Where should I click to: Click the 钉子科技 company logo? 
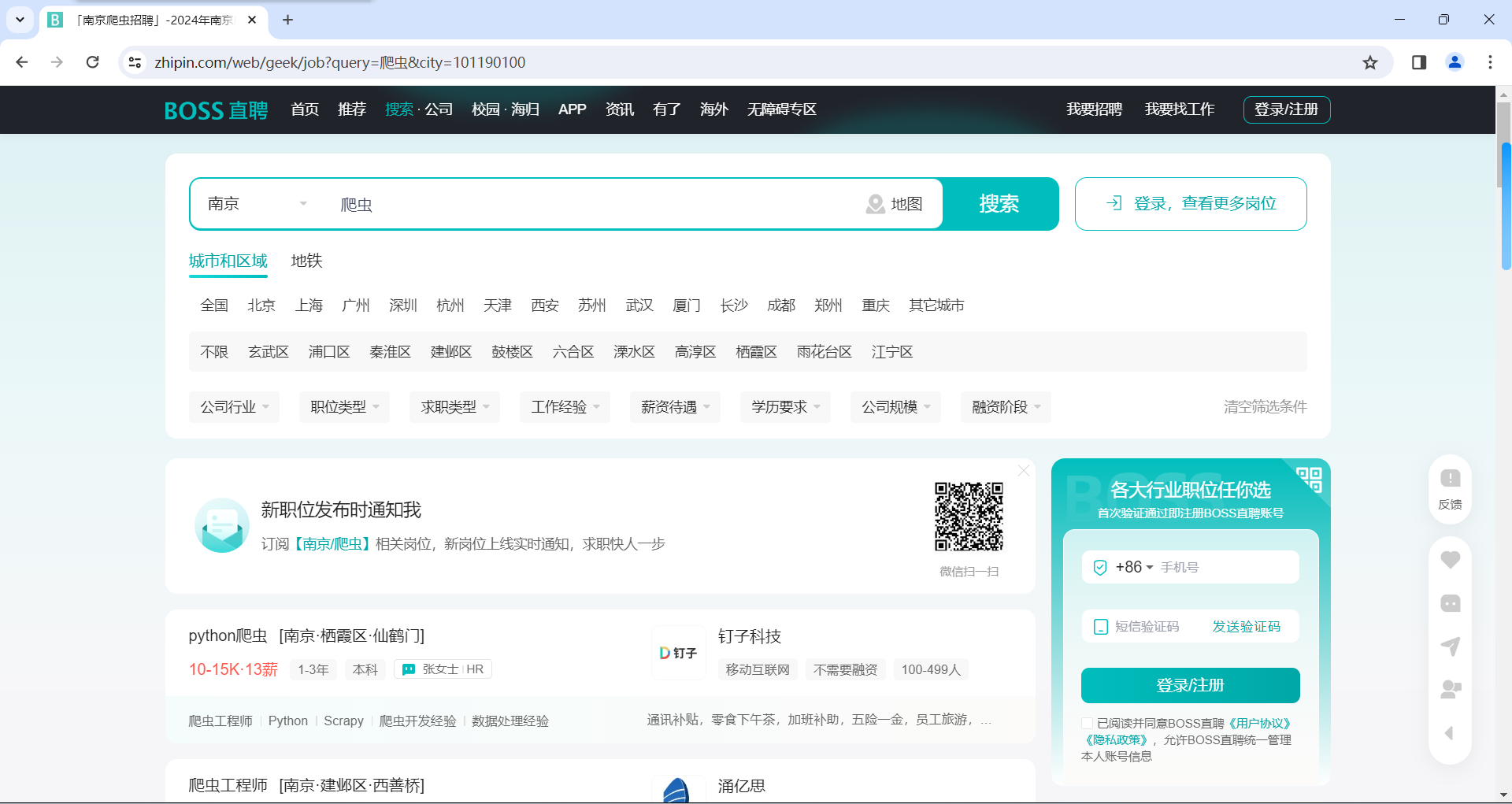pyautogui.click(x=678, y=653)
